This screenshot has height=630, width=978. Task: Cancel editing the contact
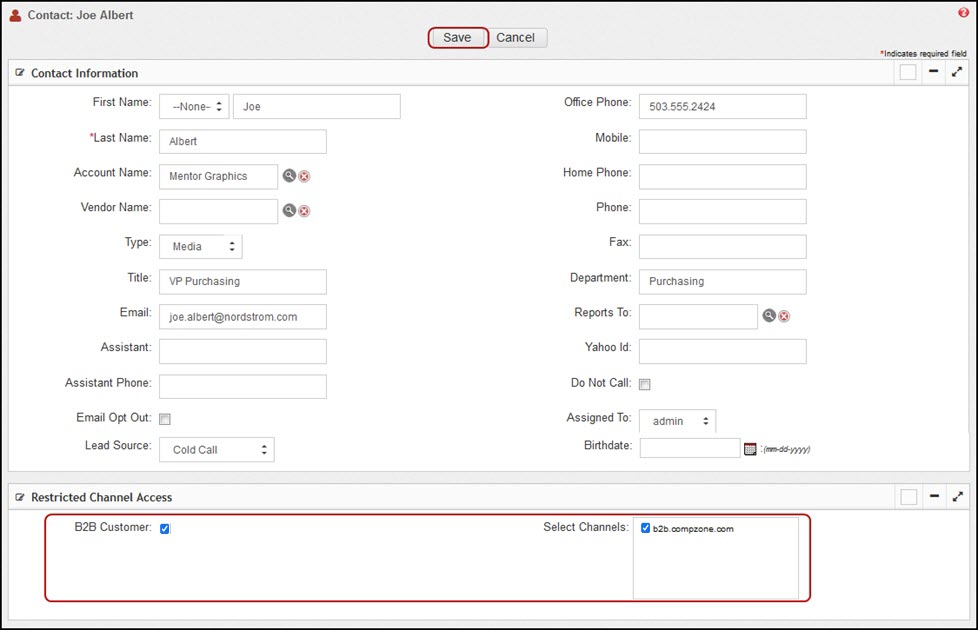pyautogui.click(x=515, y=37)
